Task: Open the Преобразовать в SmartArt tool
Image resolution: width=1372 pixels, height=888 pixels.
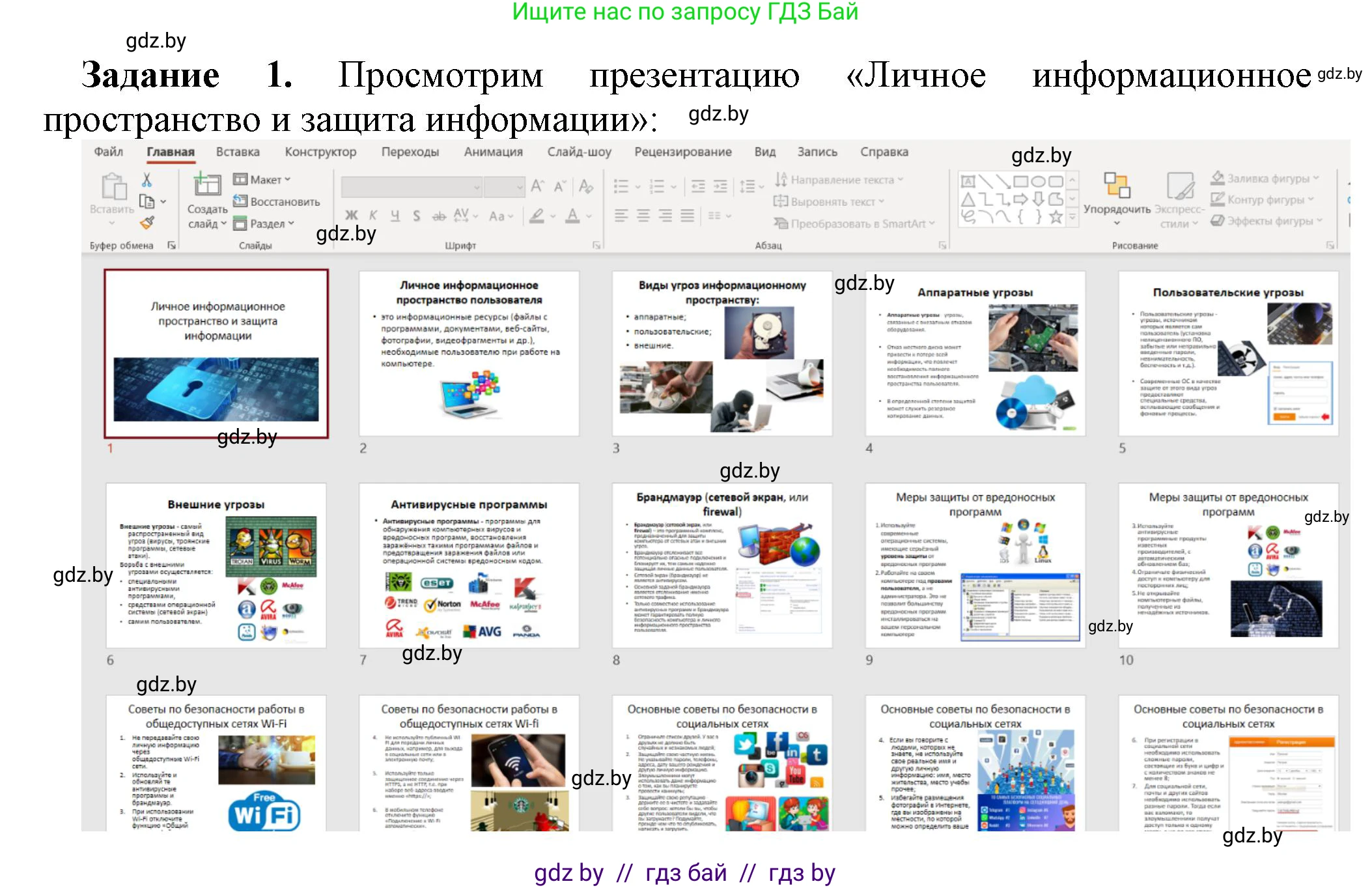Action: [861, 224]
